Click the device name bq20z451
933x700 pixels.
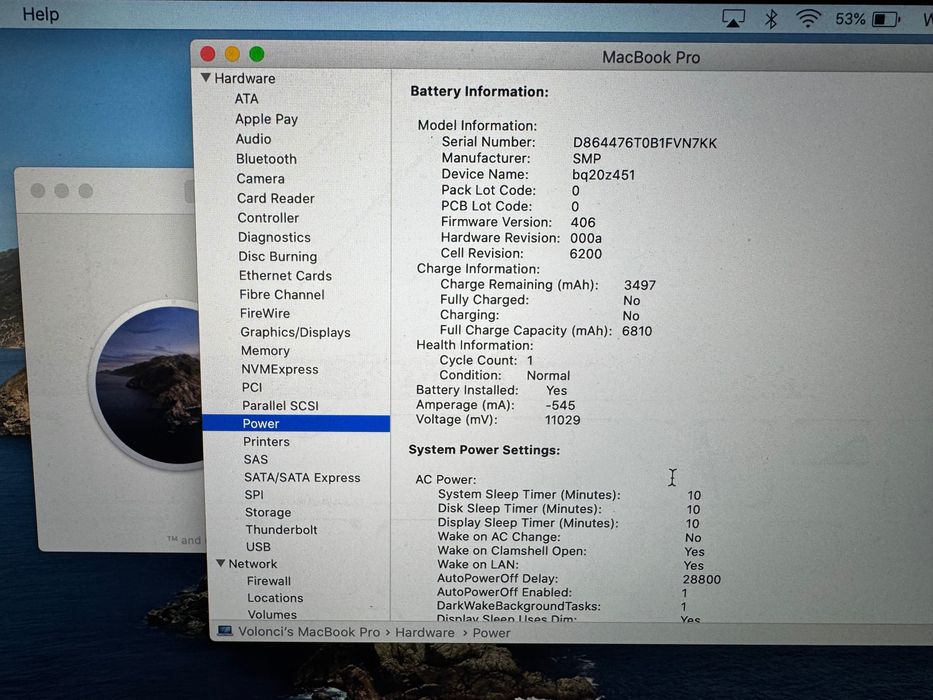[603, 175]
